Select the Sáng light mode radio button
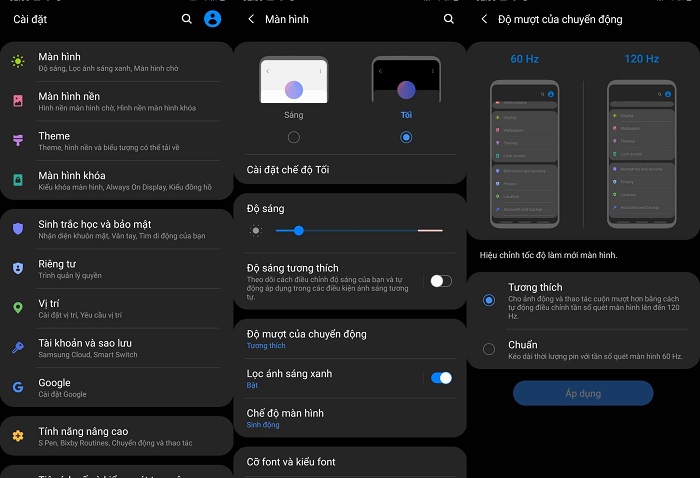This screenshot has height=478, width=700. (x=293, y=137)
